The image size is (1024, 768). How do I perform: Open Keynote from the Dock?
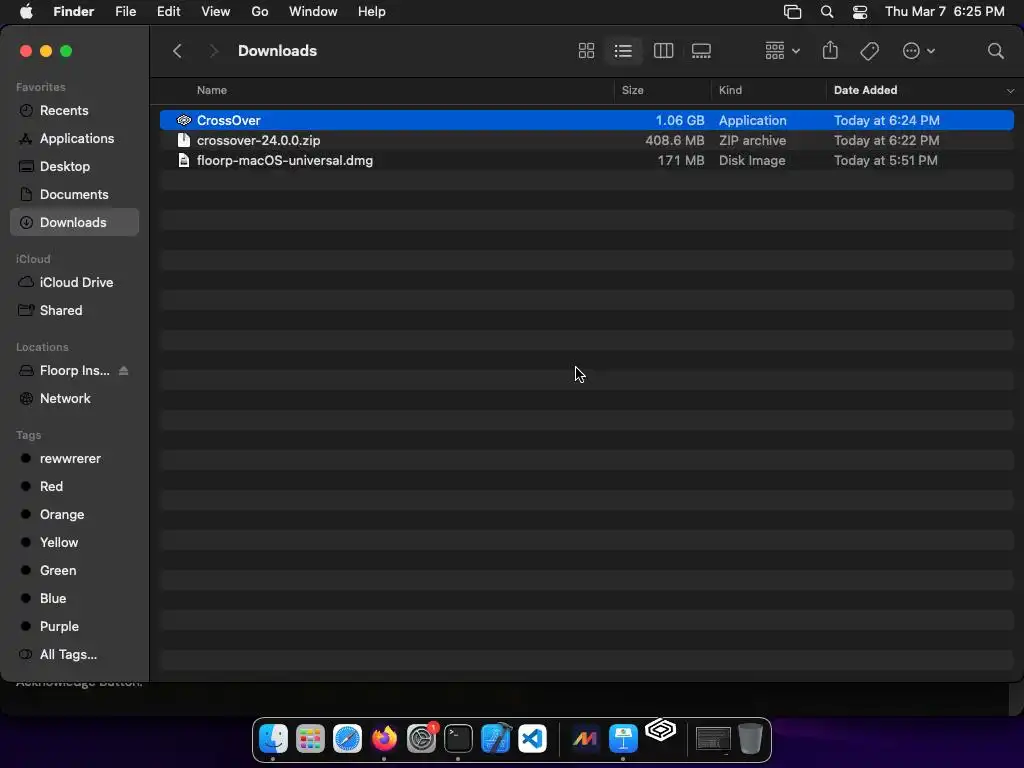tap(624, 739)
